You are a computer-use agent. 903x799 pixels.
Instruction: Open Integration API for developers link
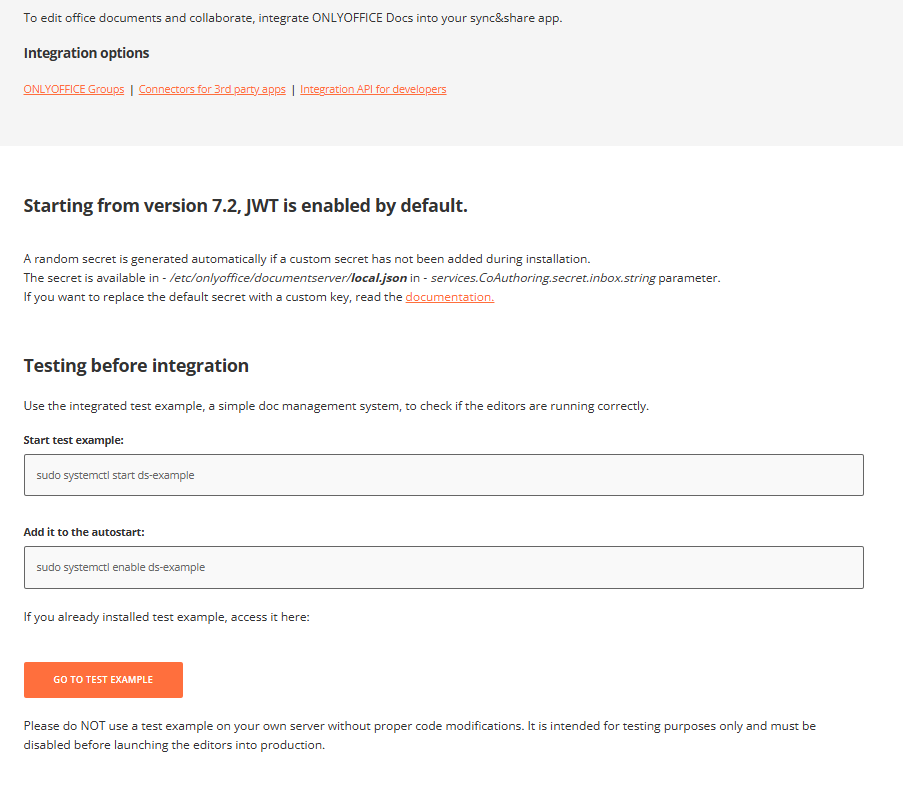click(x=373, y=89)
